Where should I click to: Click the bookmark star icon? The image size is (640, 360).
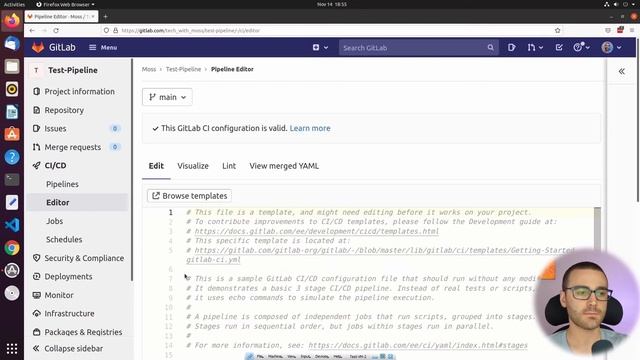(558, 31)
